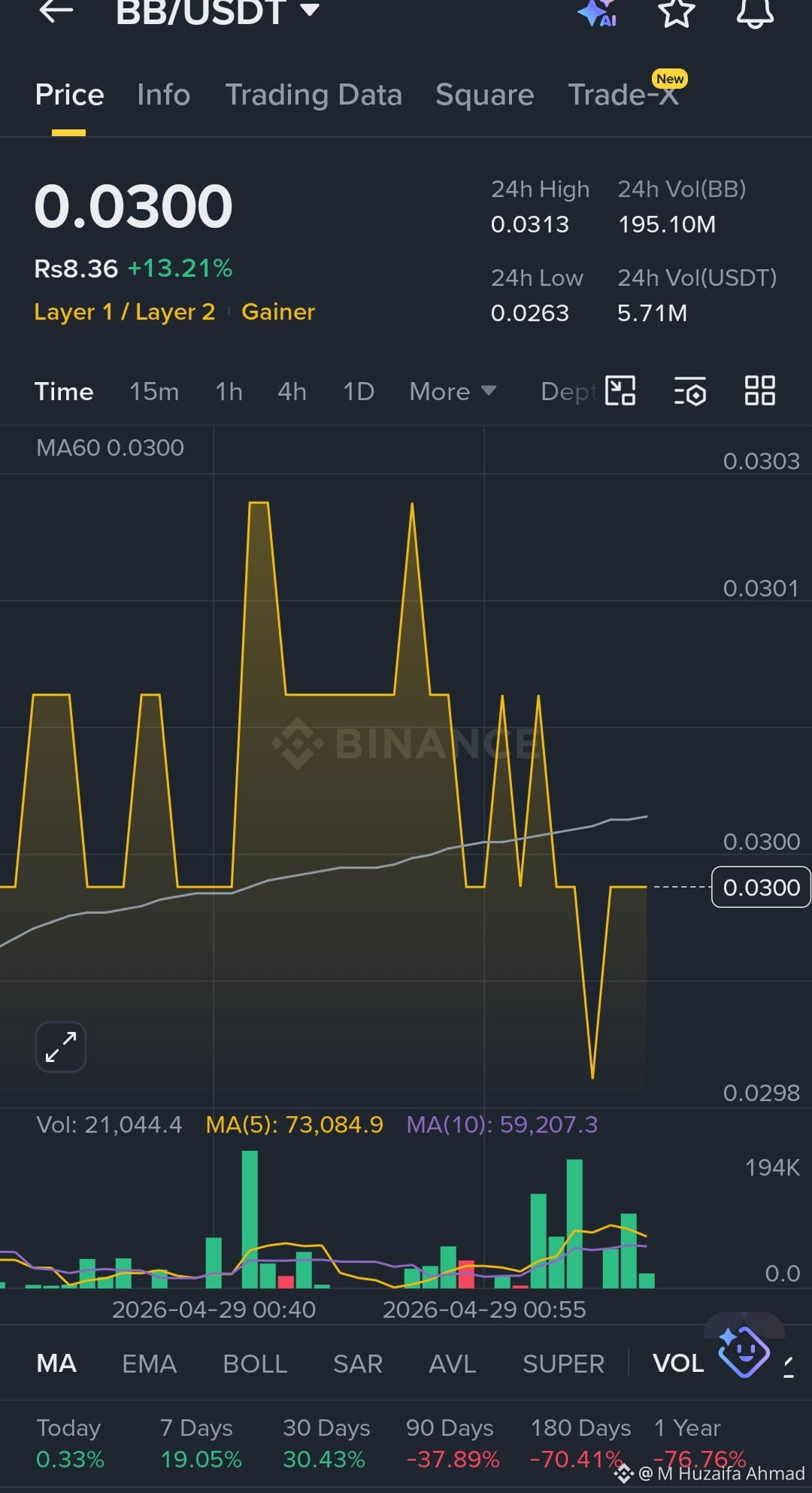The height and width of the screenshot is (1493, 812).
Task: Tap the tallest green volume bar
Action: 250,1219
